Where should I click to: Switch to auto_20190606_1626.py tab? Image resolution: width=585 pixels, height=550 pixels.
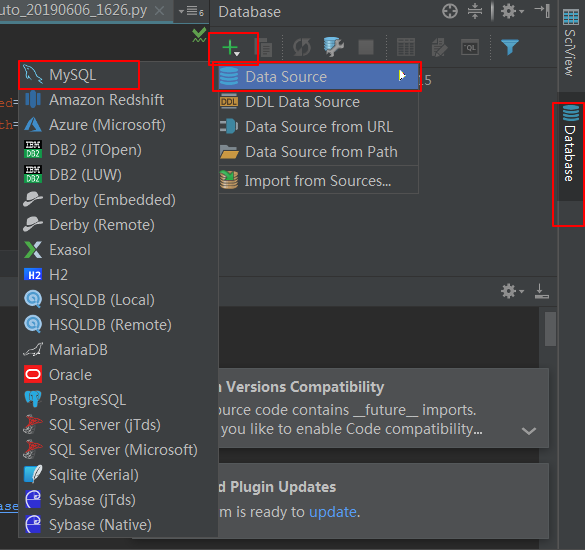pyautogui.click(x=73, y=10)
